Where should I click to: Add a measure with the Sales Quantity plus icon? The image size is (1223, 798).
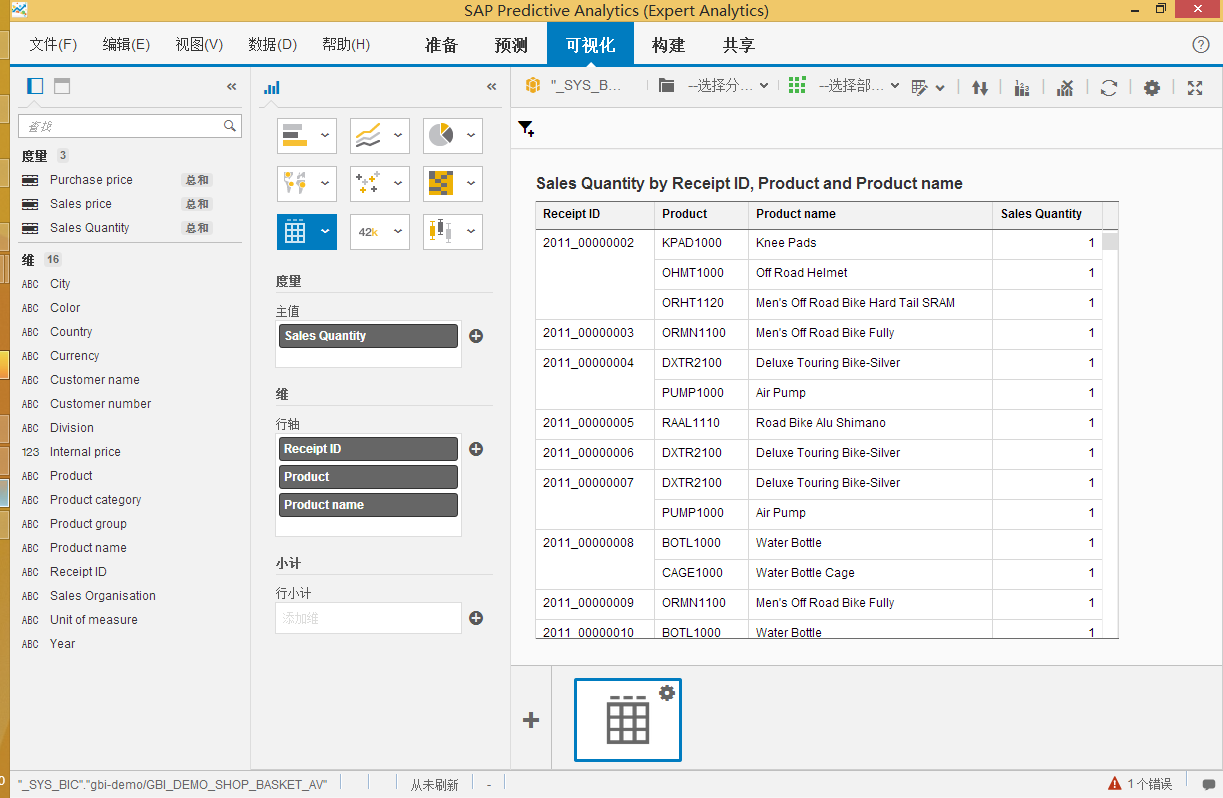(x=476, y=336)
